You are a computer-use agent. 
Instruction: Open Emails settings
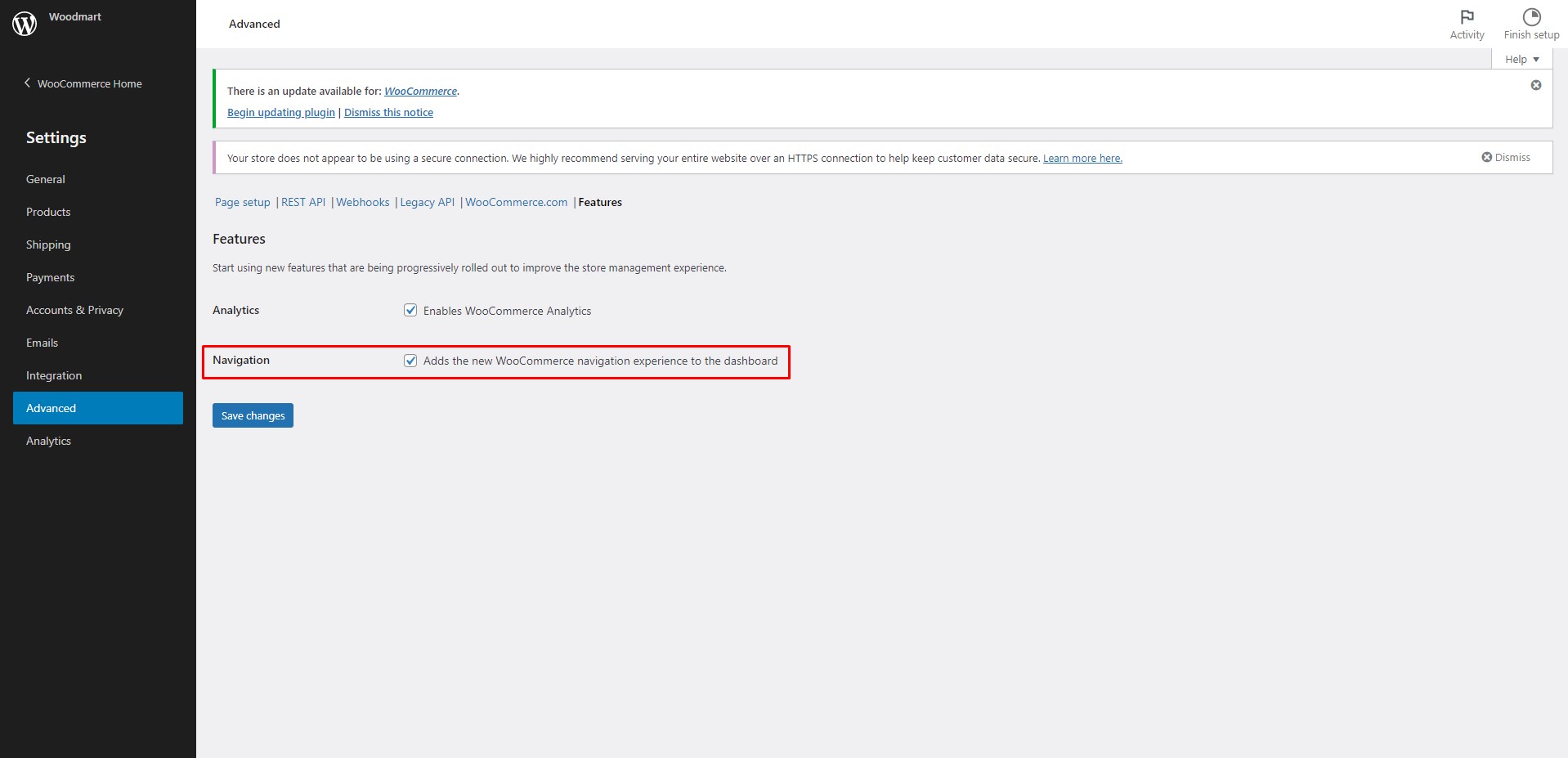(42, 343)
